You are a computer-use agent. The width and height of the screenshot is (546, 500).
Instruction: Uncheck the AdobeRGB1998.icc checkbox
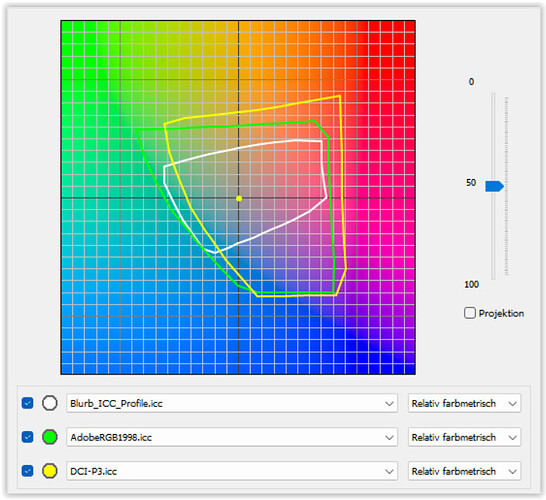click(x=28, y=437)
